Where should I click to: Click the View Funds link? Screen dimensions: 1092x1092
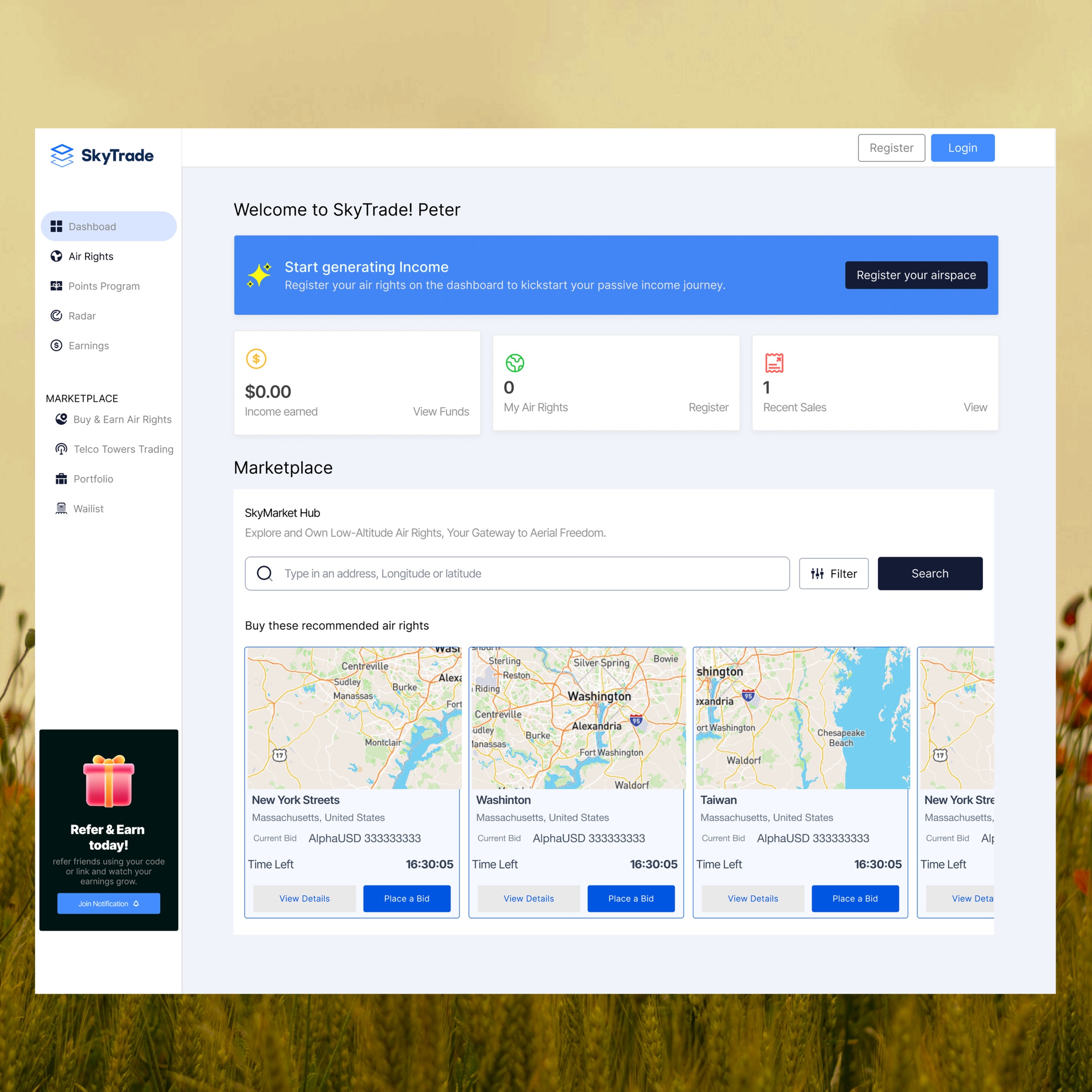click(440, 411)
